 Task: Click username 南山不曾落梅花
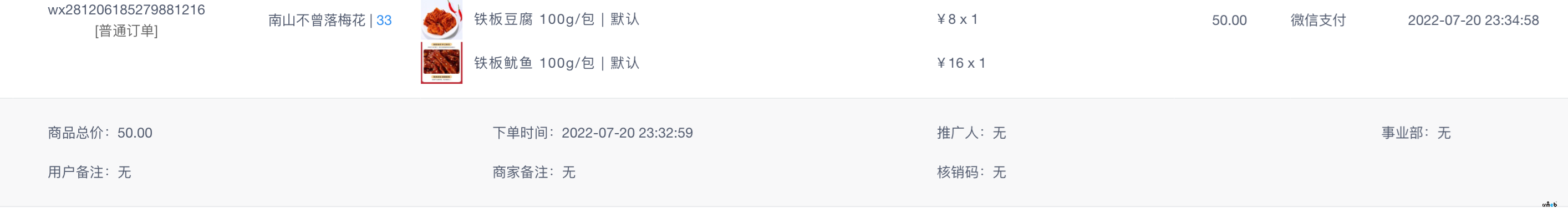pos(317,20)
